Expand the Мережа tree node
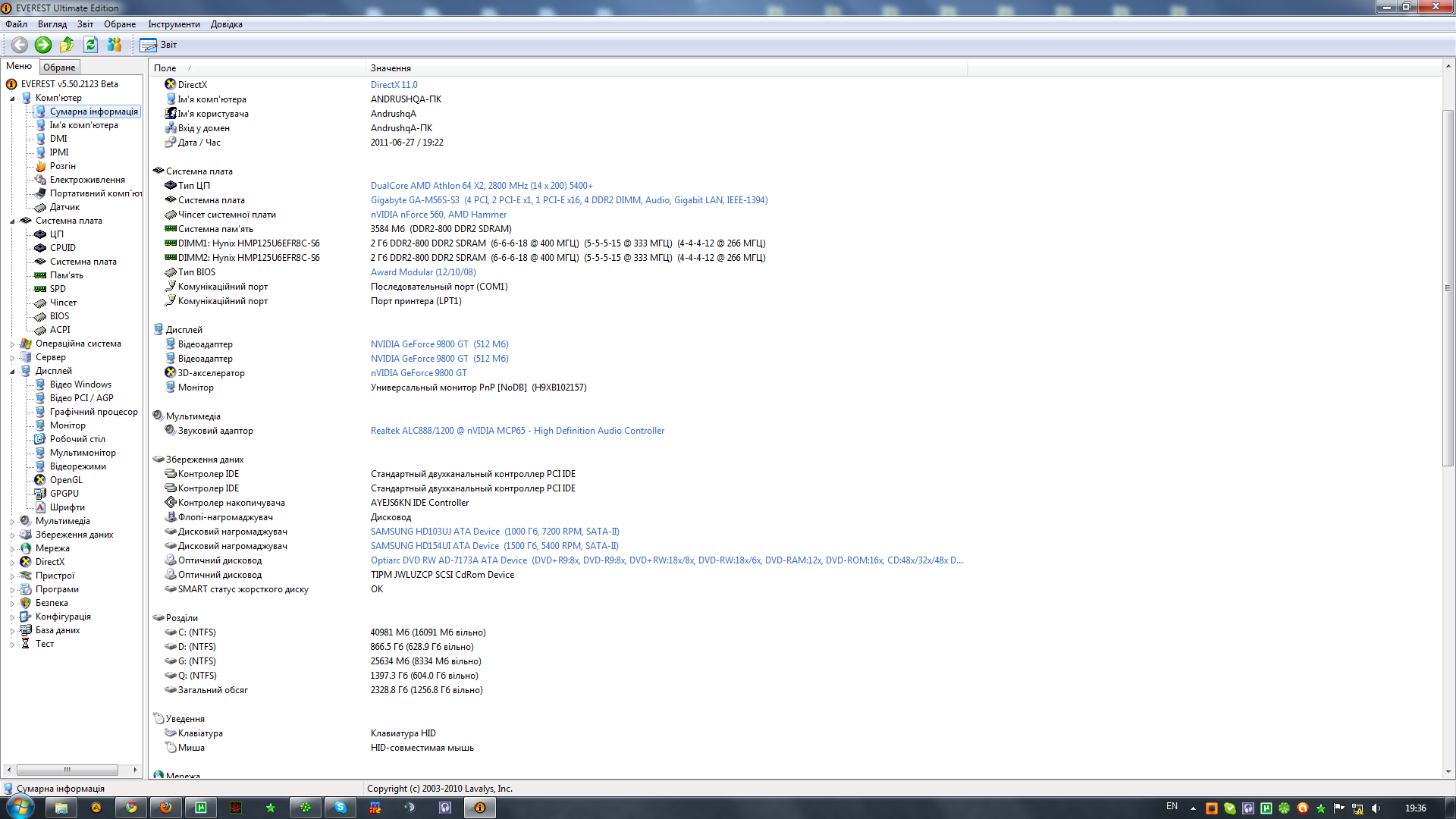The image size is (1456, 819). click(x=13, y=549)
